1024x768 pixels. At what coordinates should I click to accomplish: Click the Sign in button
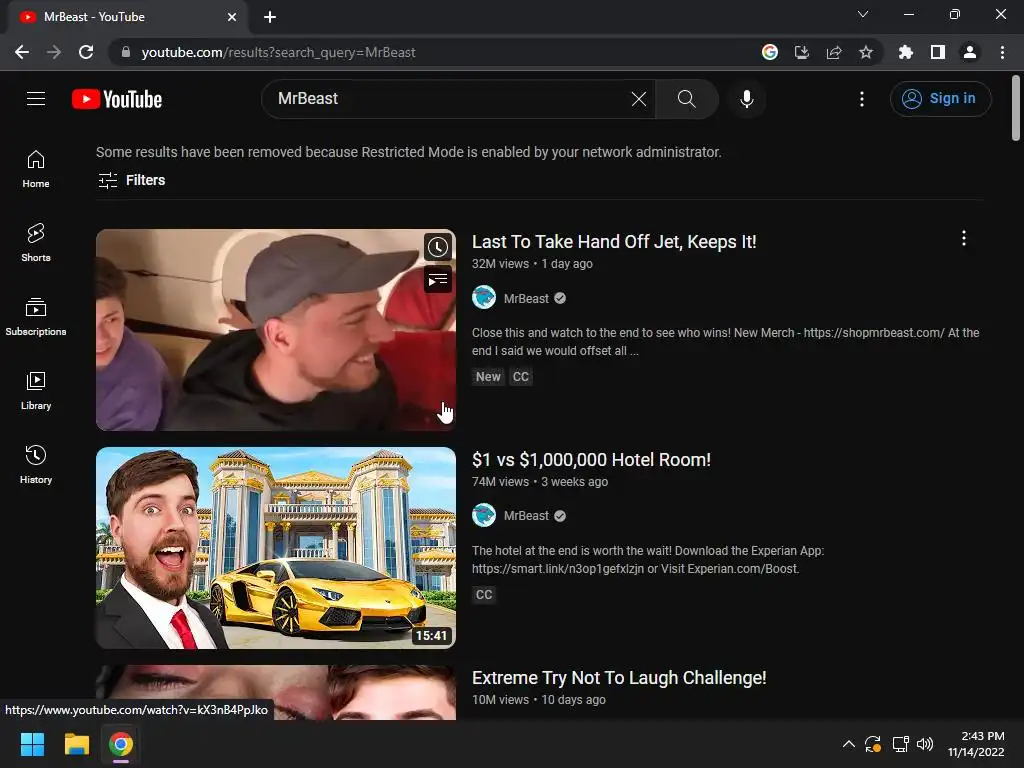[940, 99]
